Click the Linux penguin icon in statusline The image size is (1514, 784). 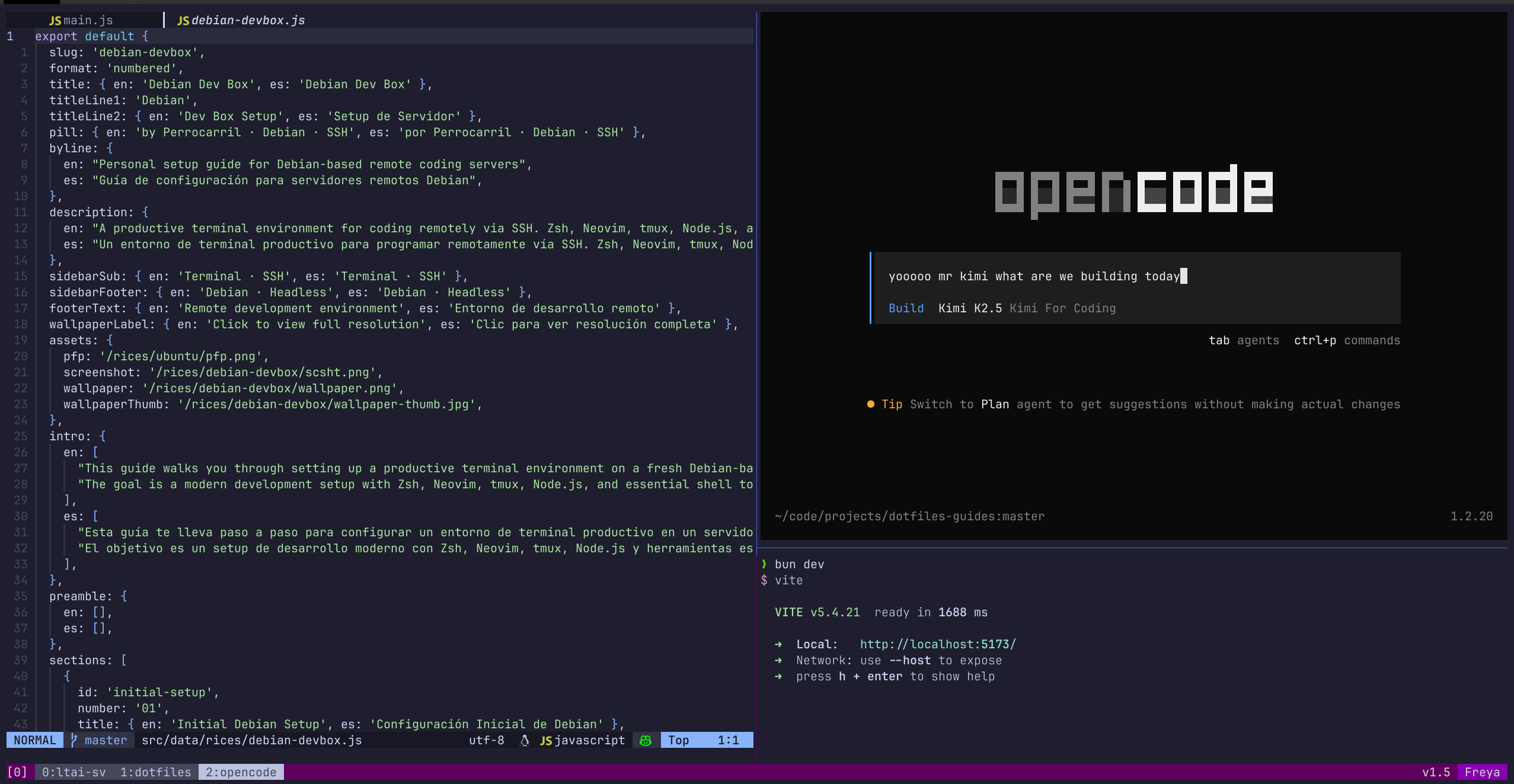point(525,740)
